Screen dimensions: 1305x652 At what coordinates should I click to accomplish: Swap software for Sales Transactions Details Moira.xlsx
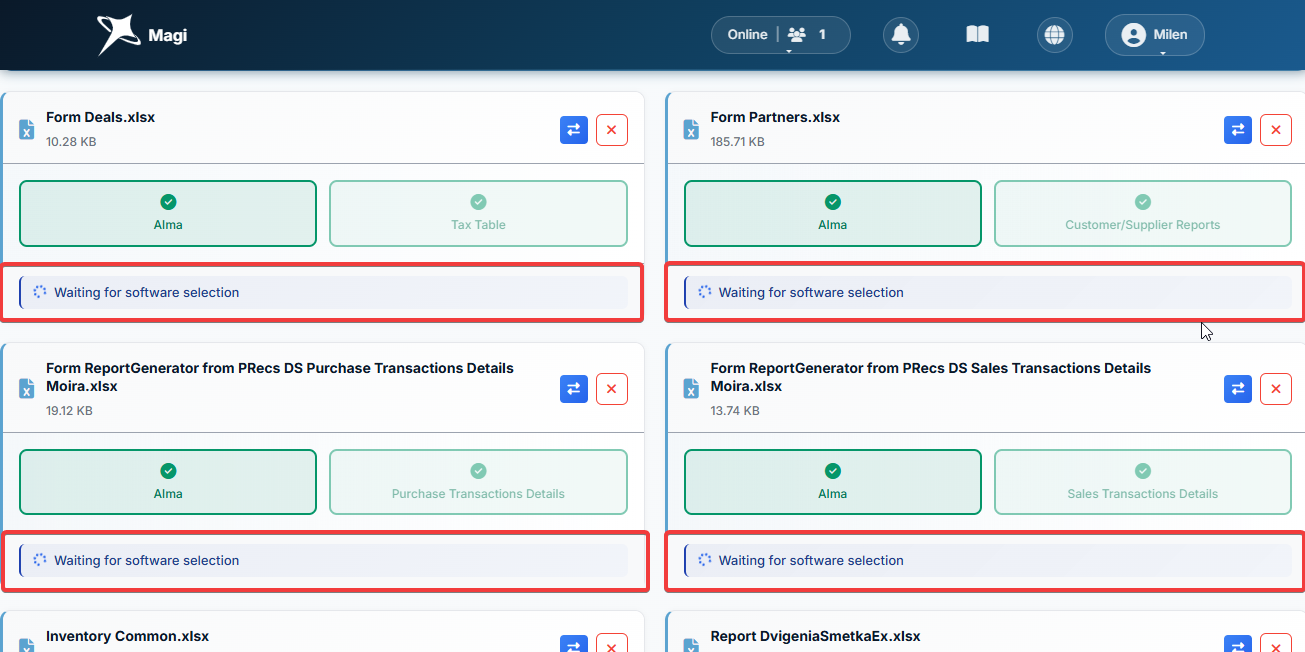click(1238, 389)
